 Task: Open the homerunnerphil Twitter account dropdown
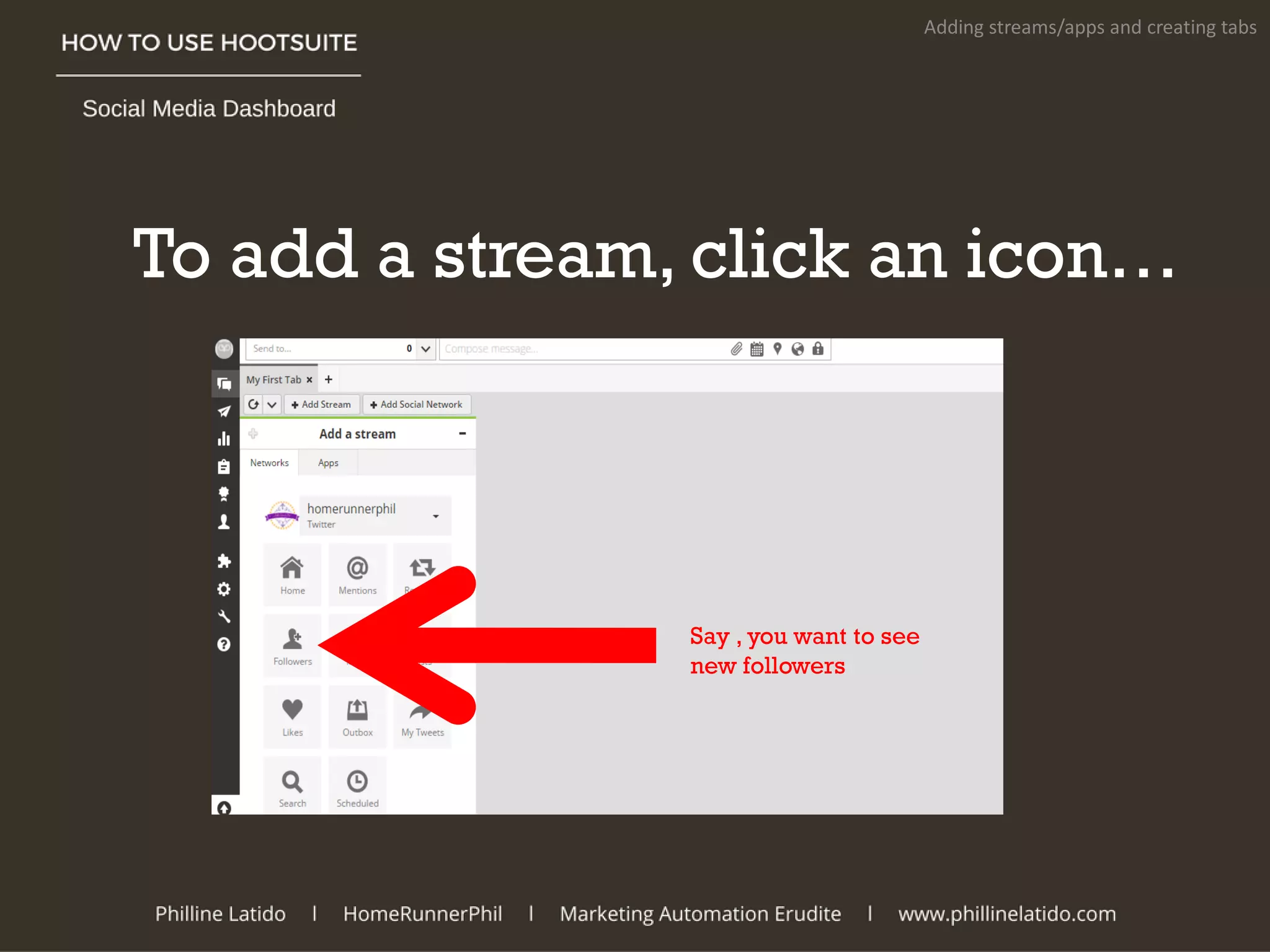pyautogui.click(x=375, y=516)
